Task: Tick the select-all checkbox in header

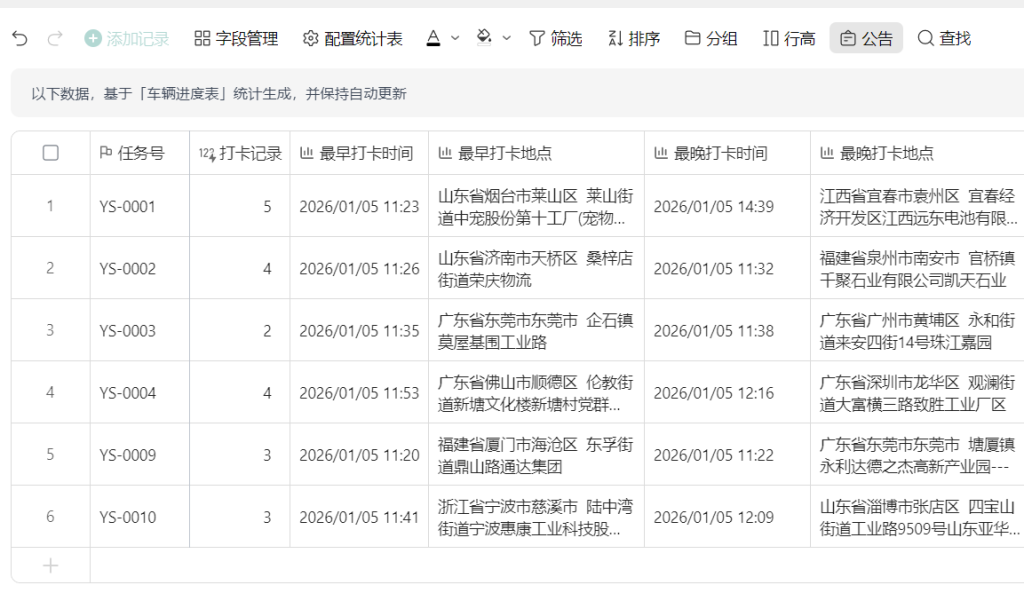Action: tap(50, 153)
